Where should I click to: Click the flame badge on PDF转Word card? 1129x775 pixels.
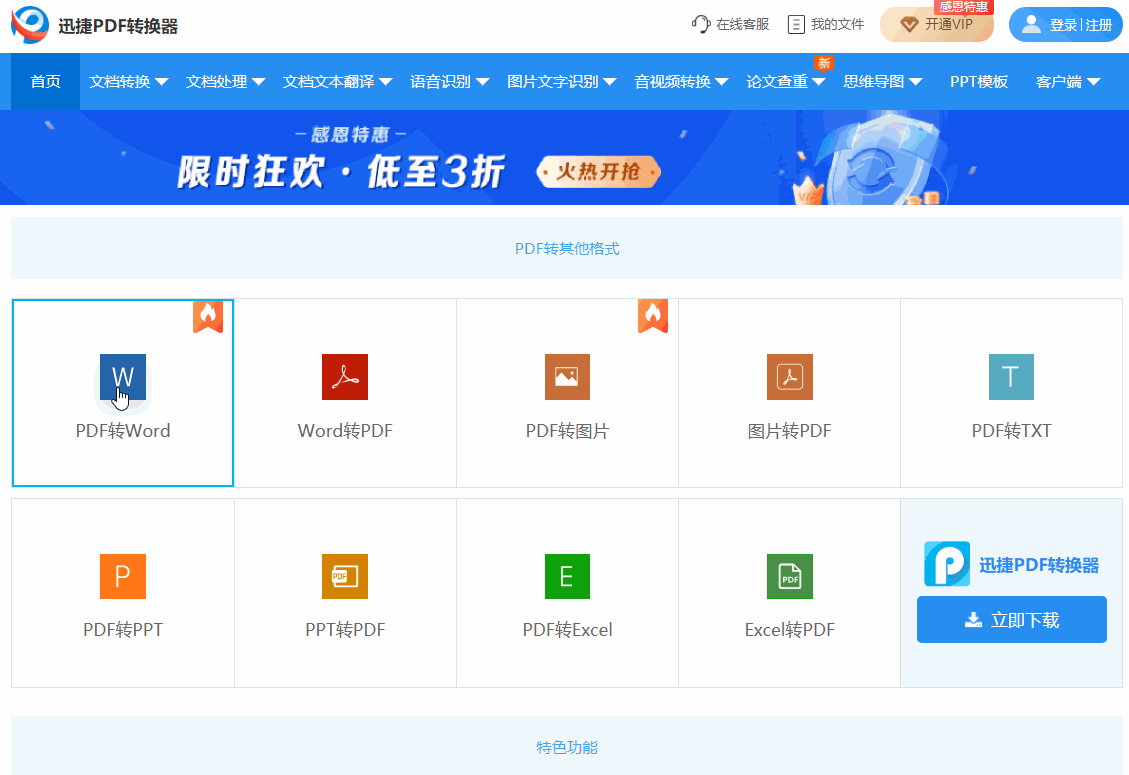208,316
